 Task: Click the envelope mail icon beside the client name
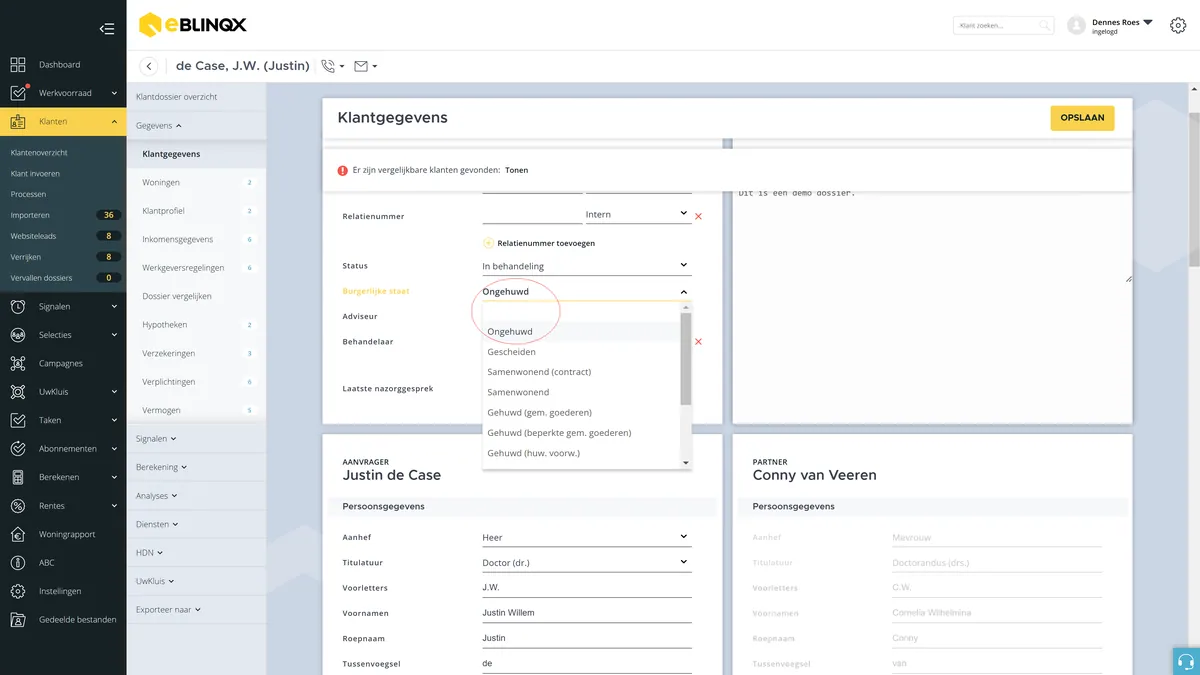[x=361, y=67]
